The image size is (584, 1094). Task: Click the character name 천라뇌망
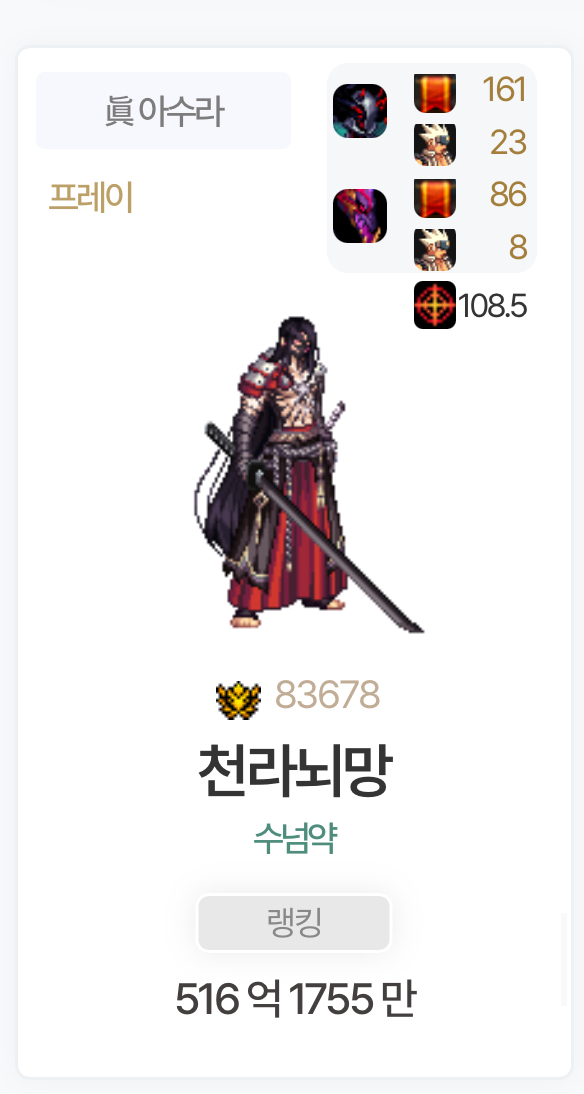(295, 772)
